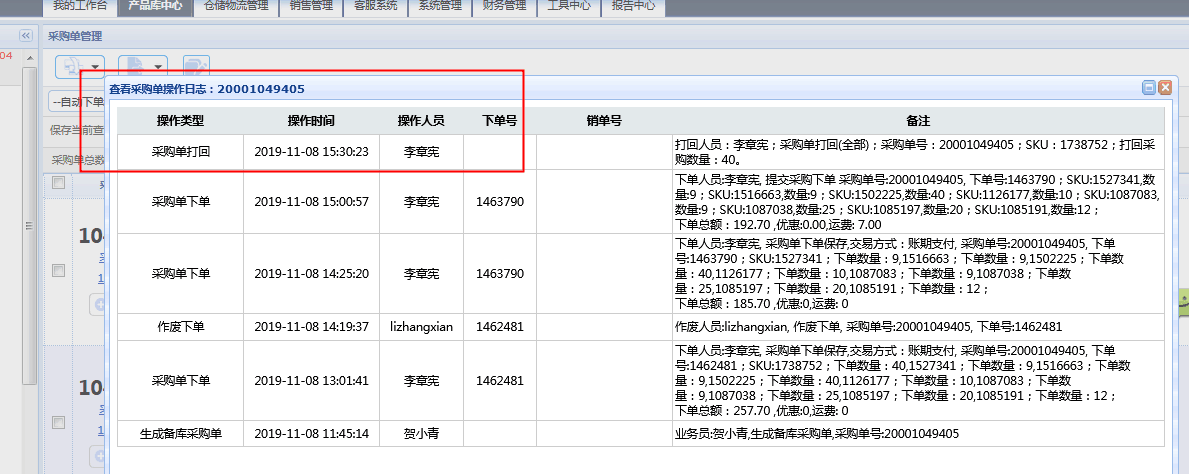
Task: Switch to 系统管理 tab
Action: point(440,7)
